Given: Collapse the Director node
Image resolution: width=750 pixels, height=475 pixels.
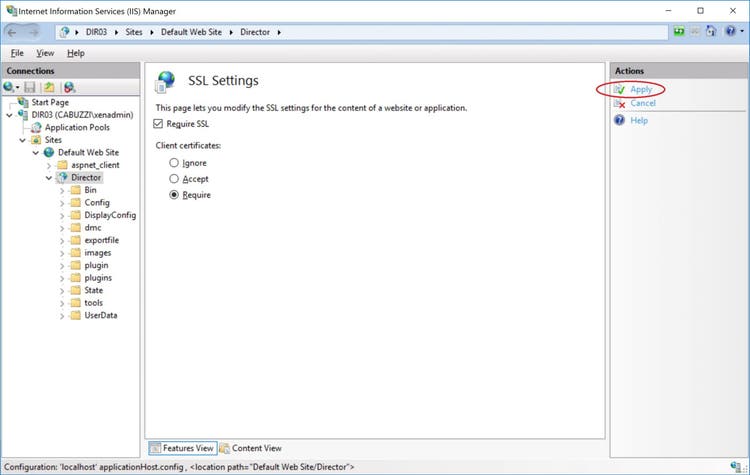Looking at the screenshot, I should pyautogui.click(x=49, y=178).
